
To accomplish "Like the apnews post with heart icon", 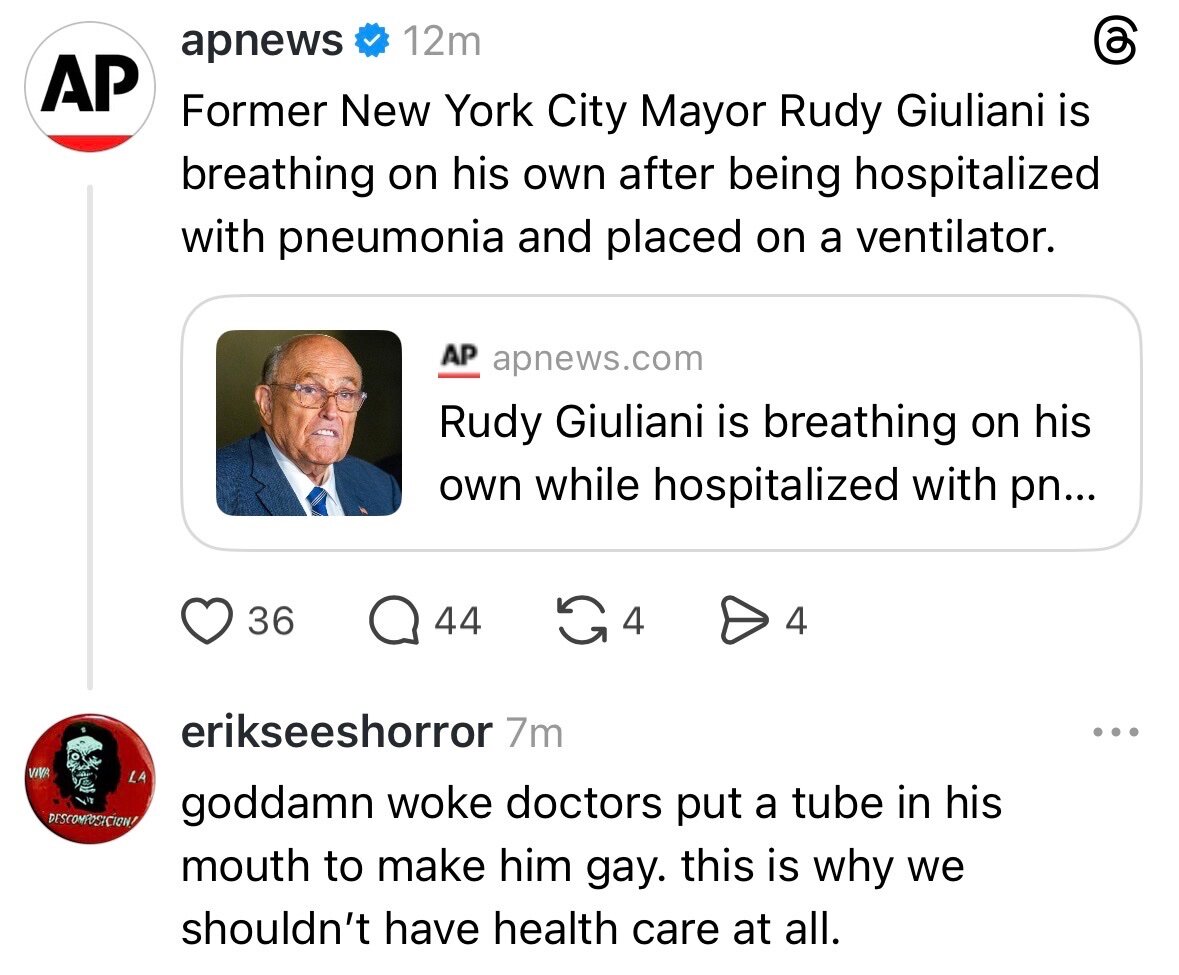I will click(207, 621).
